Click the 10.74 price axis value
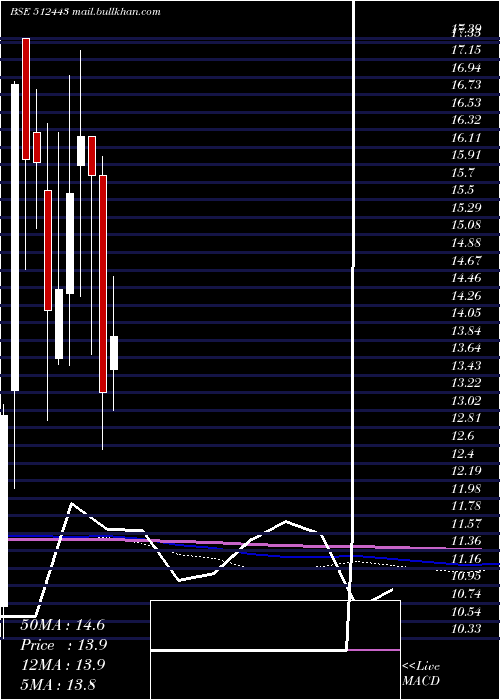The width and height of the screenshot is (500, 700). point(466,594)
